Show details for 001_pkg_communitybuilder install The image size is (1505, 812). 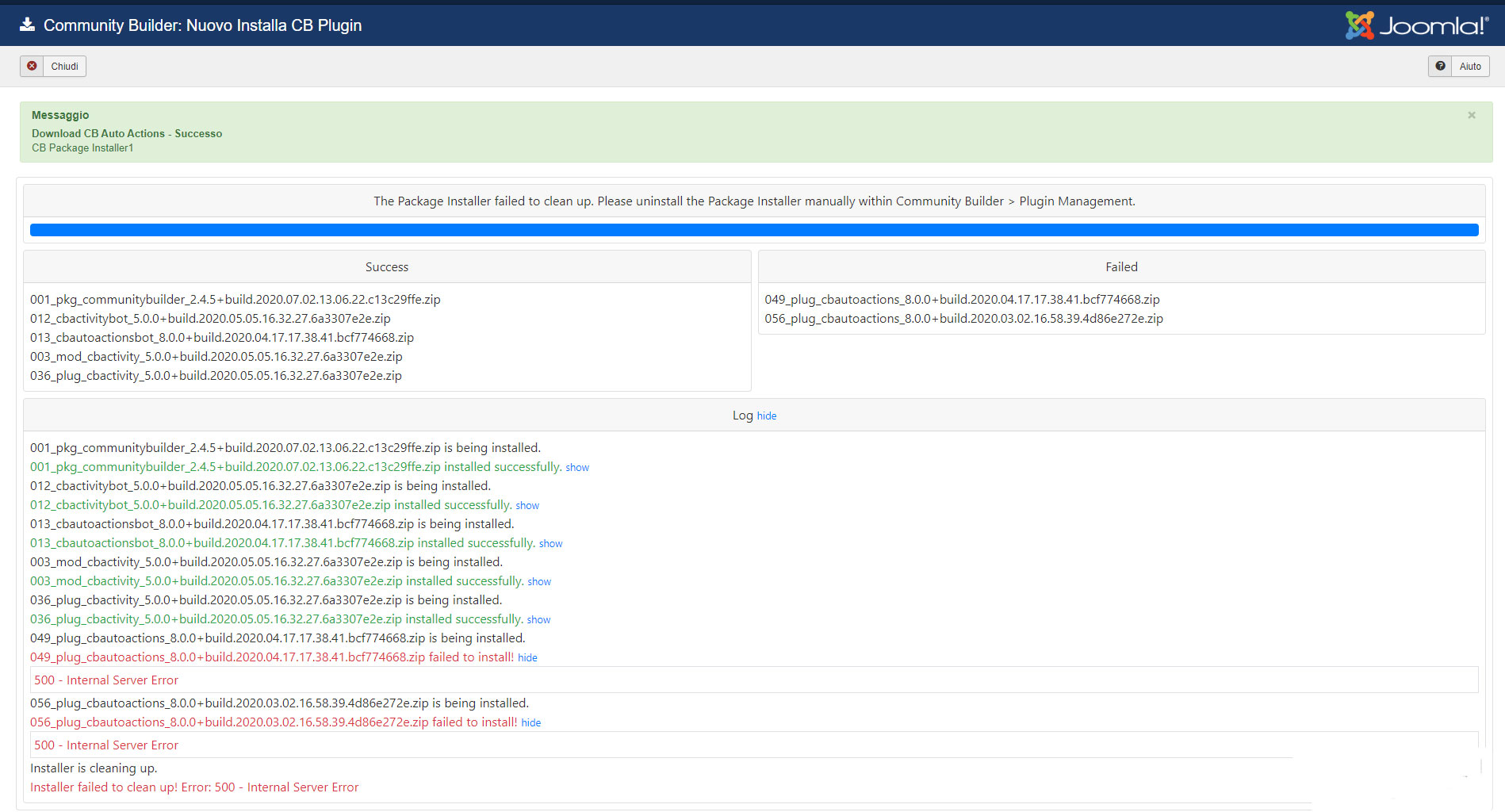tap(577, 468)
